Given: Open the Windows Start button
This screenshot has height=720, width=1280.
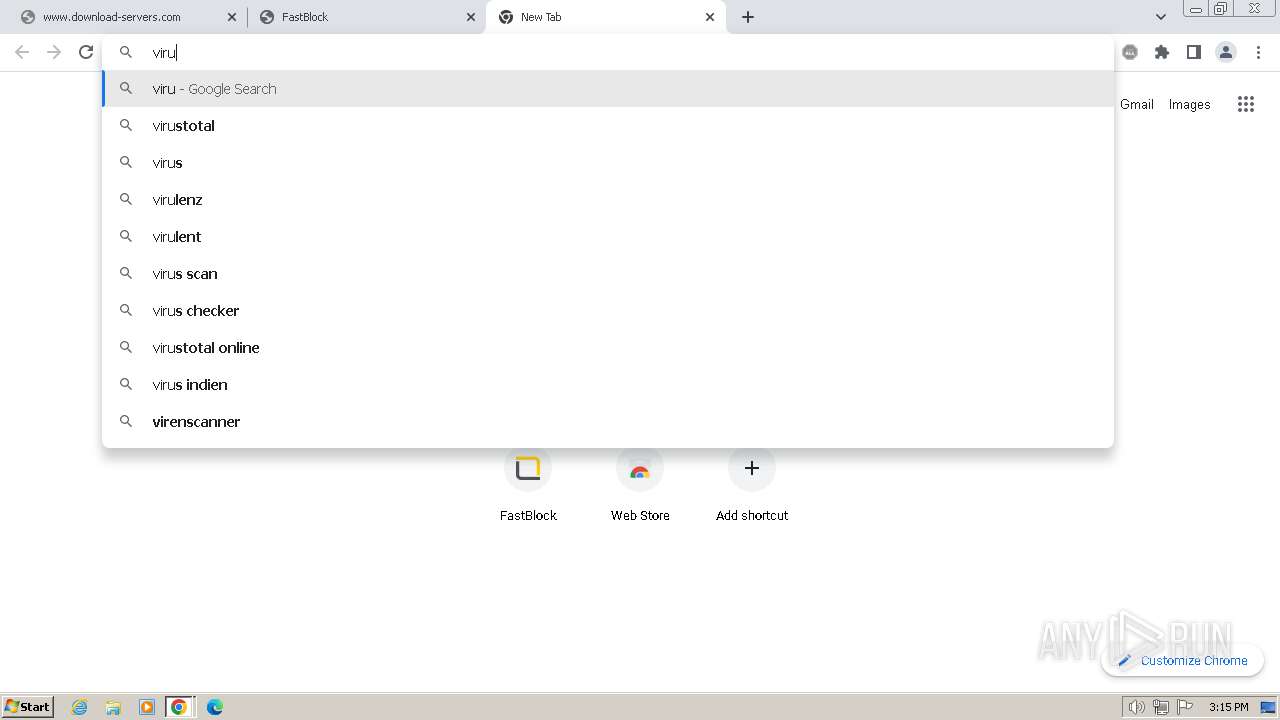Looking at the screenshot, I should point(28,707).
